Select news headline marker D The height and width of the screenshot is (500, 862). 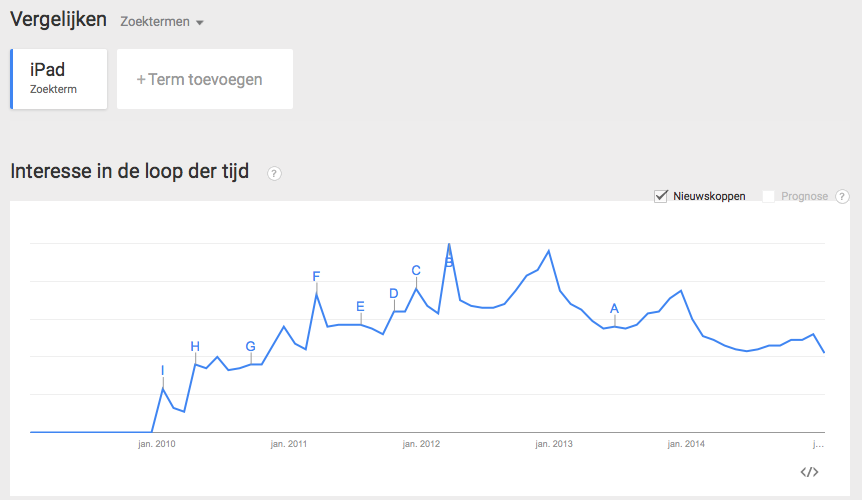394,293
